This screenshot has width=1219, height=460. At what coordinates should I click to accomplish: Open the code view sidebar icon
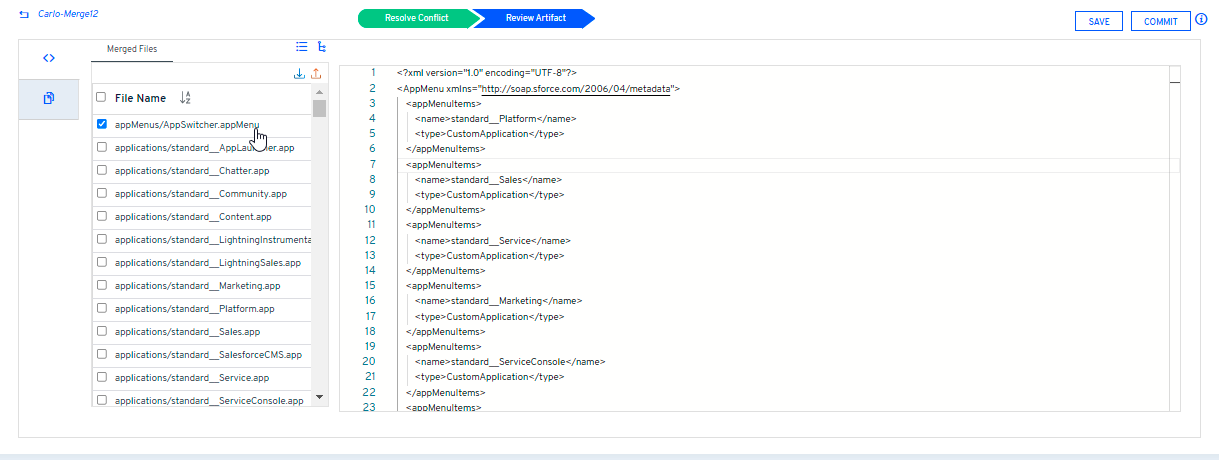48,58
